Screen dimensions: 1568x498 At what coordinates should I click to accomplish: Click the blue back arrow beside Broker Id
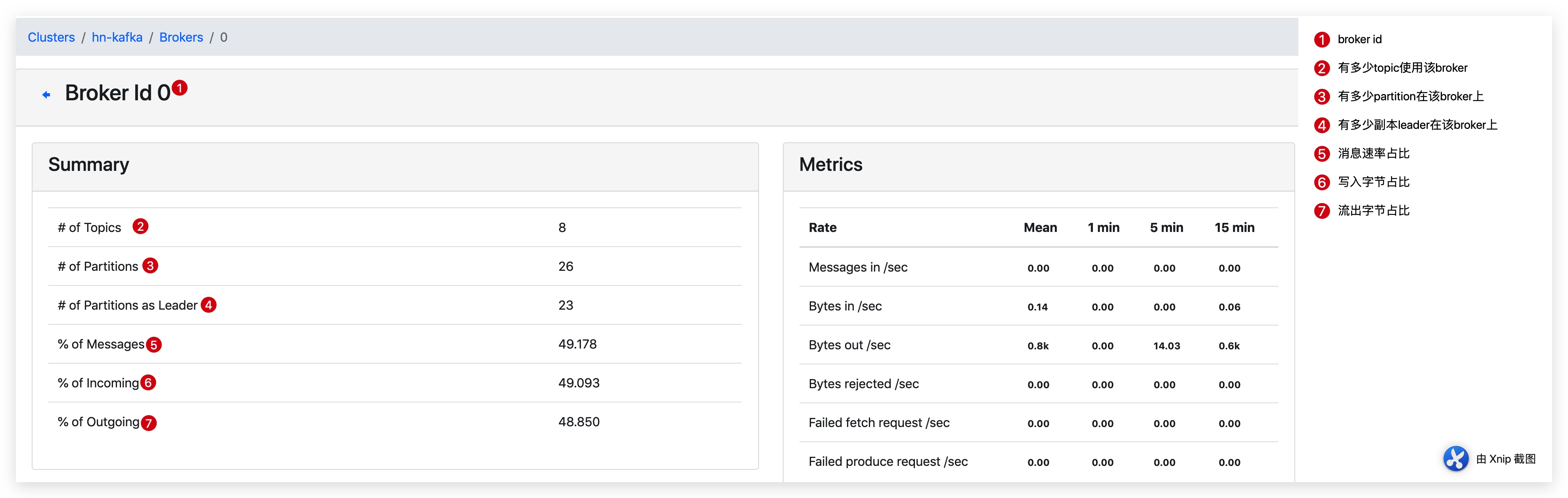(x=46, y=94)
